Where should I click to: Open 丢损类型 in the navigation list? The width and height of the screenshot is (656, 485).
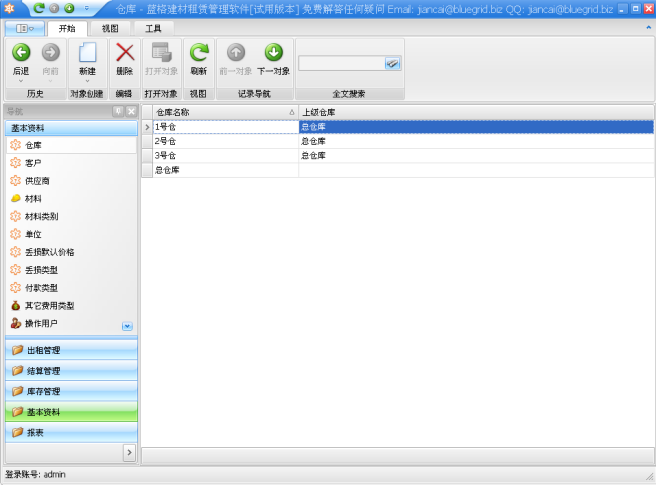click(71, 270)
